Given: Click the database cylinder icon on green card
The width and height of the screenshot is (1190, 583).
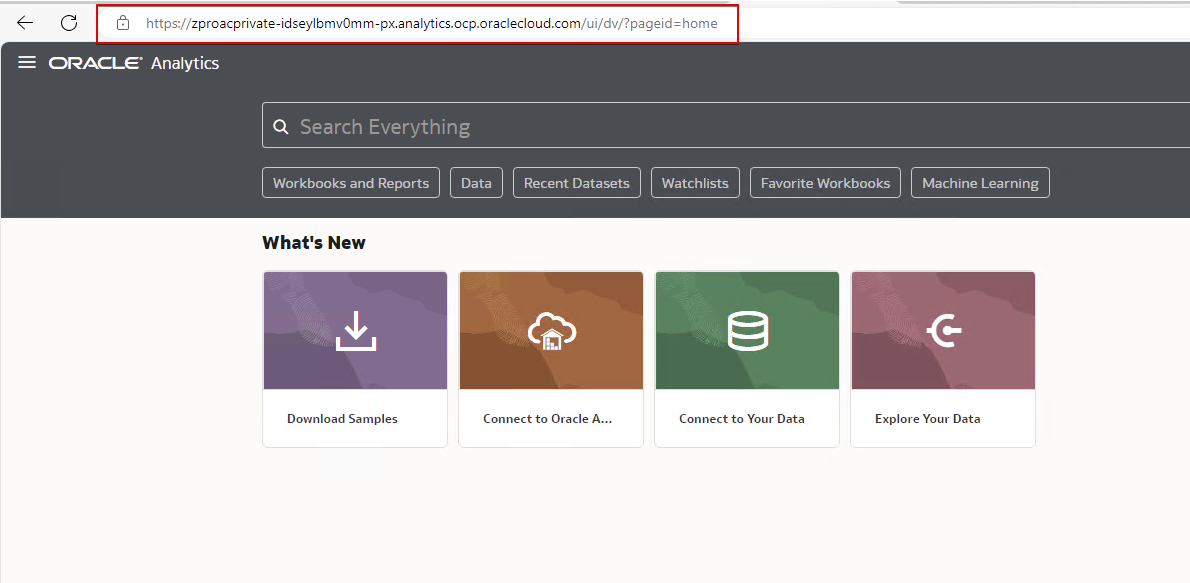Looking at the screenshot, I should [748, 331].
